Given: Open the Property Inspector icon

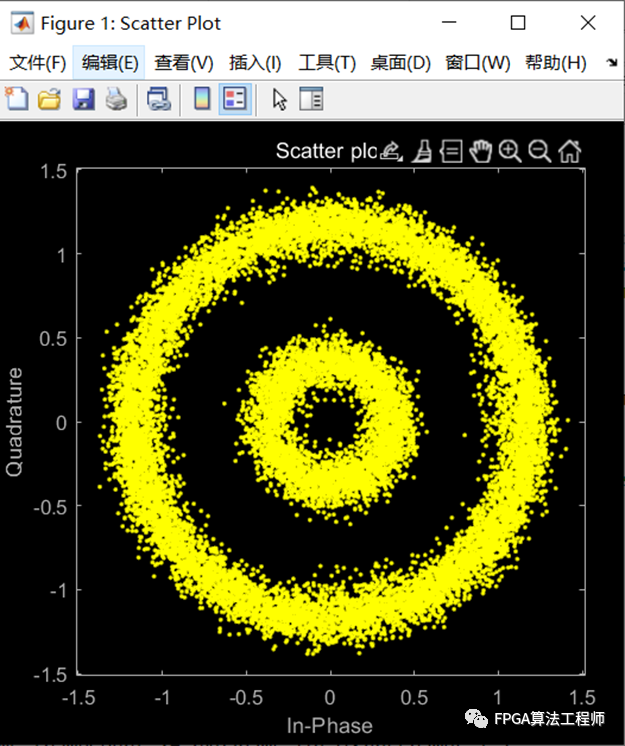Looking at the screenshot, I should 311,99.
